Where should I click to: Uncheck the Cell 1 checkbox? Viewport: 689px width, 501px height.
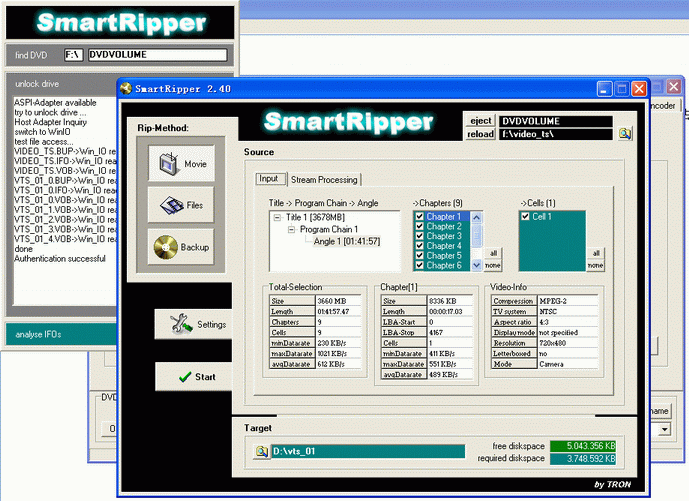tap(525, 216)
